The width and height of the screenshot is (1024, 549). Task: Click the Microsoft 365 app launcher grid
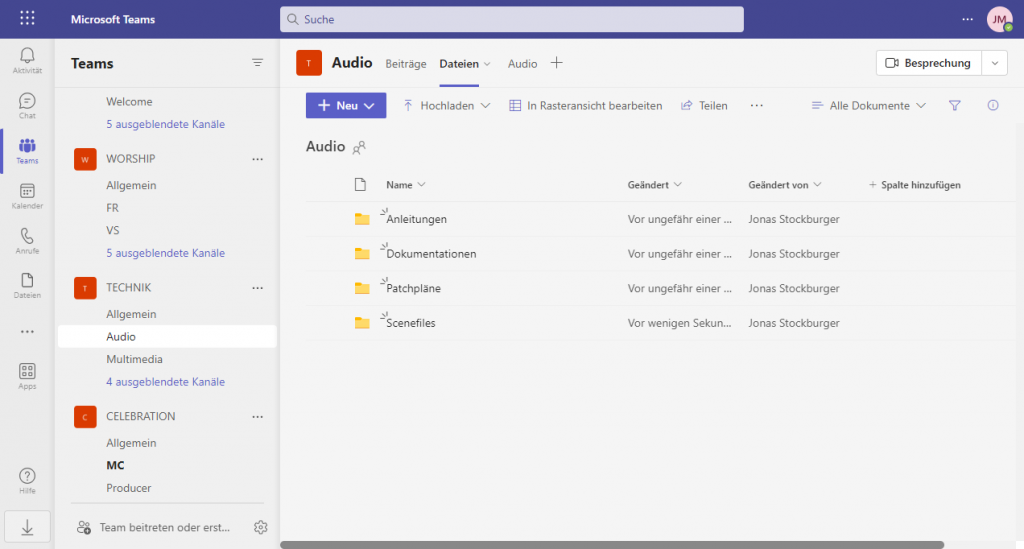[x=27, y=19]
